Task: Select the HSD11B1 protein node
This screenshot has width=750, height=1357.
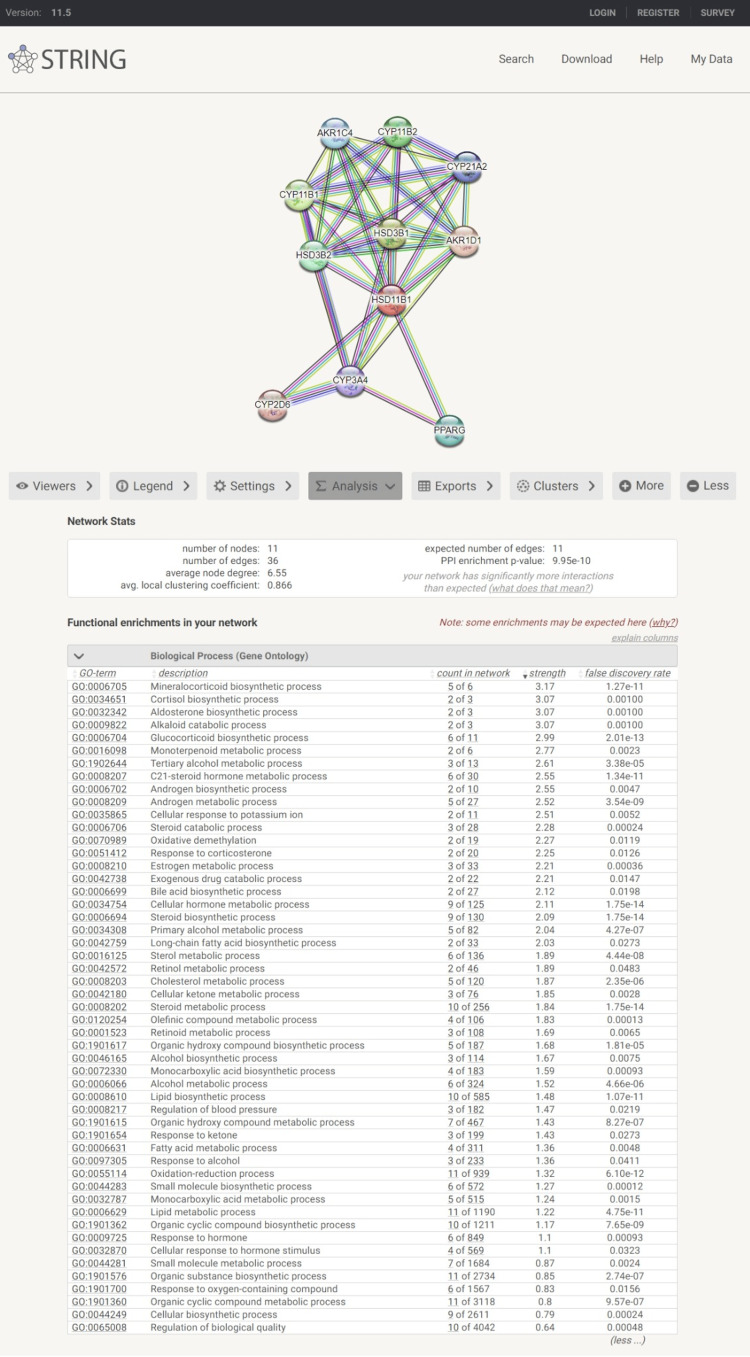Action: [x=391, y=300]
